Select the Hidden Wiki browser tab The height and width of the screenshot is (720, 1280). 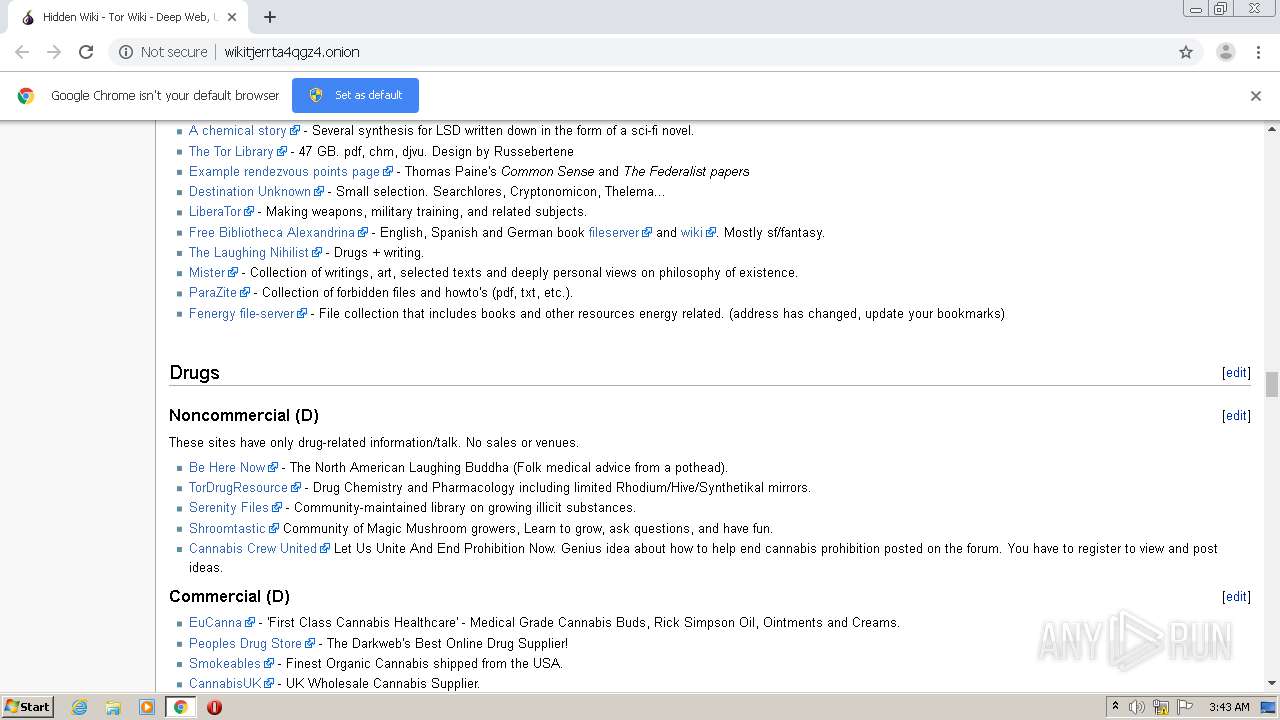pos(128,17)
